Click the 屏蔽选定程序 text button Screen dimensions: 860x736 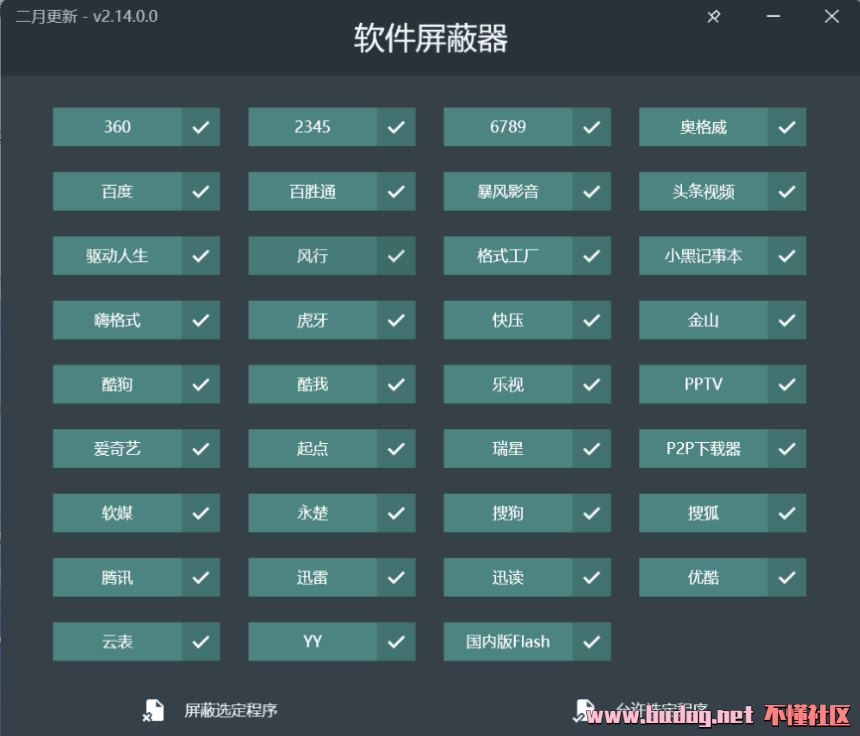pyautogui.click(x=230, y=710)
